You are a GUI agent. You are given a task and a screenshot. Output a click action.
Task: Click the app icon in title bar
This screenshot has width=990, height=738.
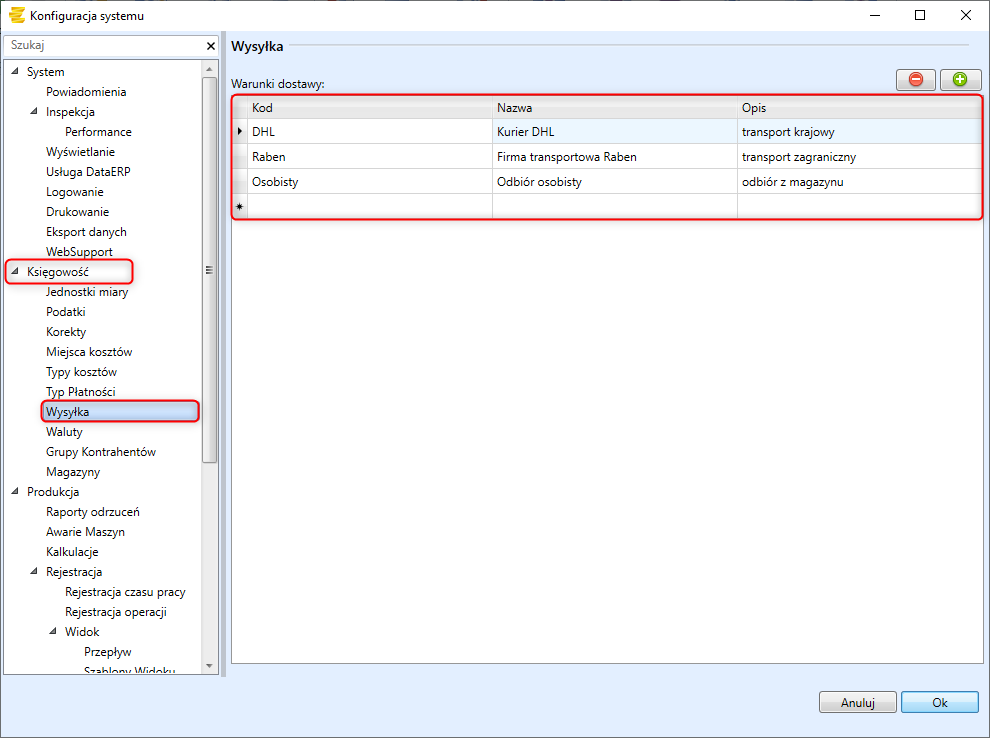tap(16, 15)
